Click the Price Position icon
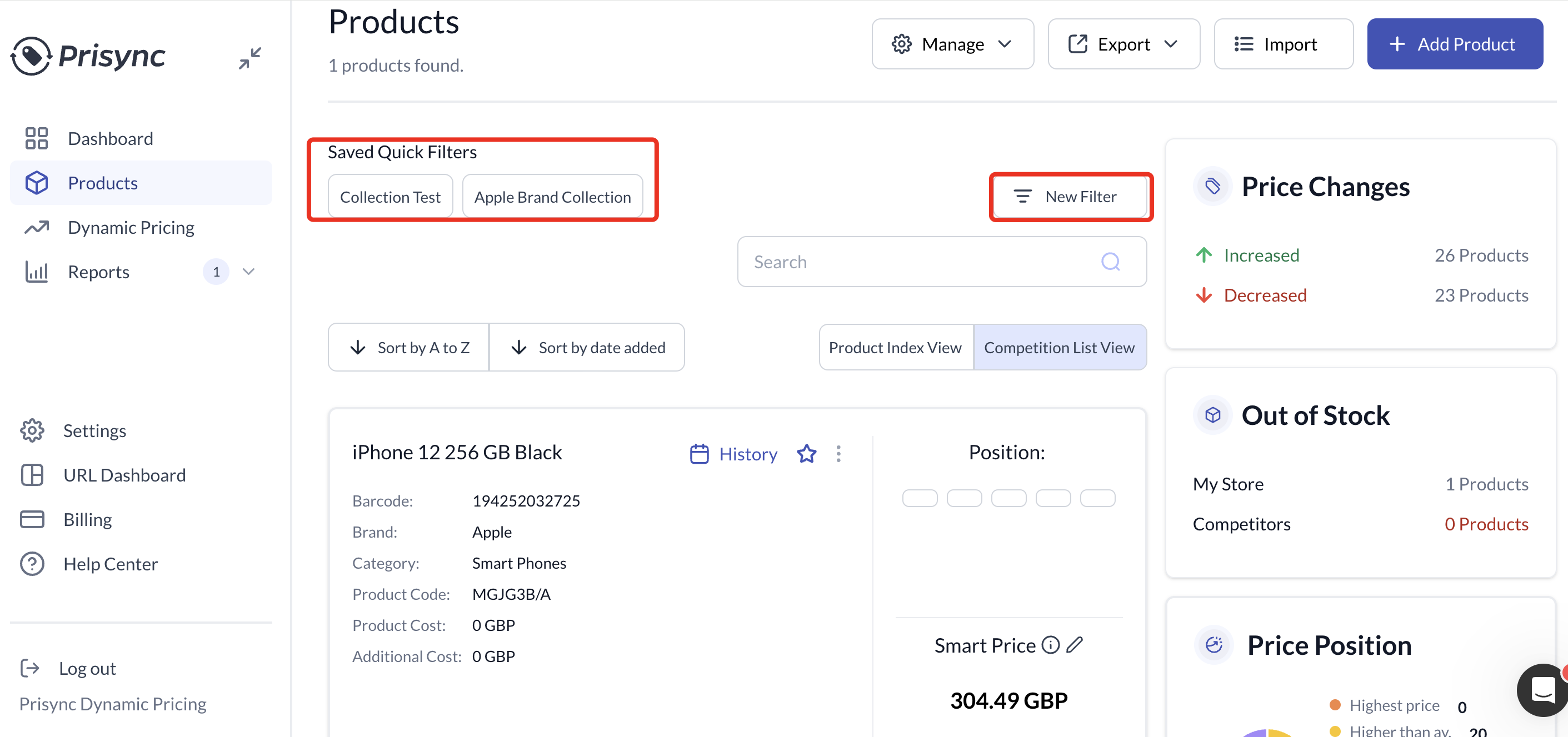The height and width of the screenshot is (737, 1568). point(1214,644)
